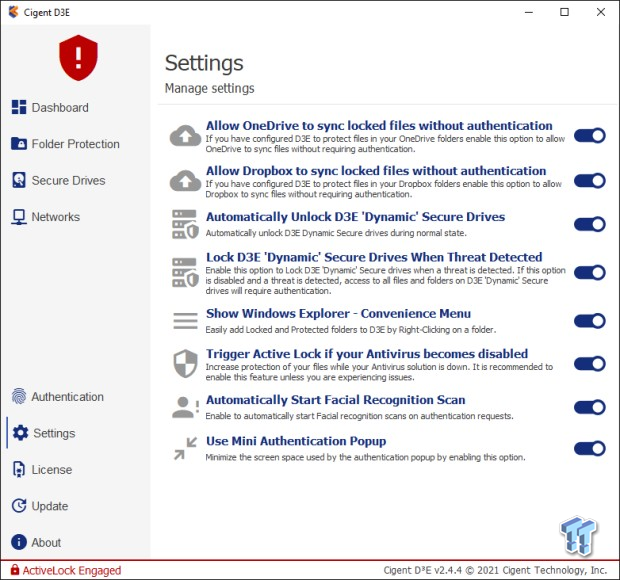The height and width of the screenshot is (580, 620).
Task: Maximize the Cigent D3E window
Action: (565, 12)
